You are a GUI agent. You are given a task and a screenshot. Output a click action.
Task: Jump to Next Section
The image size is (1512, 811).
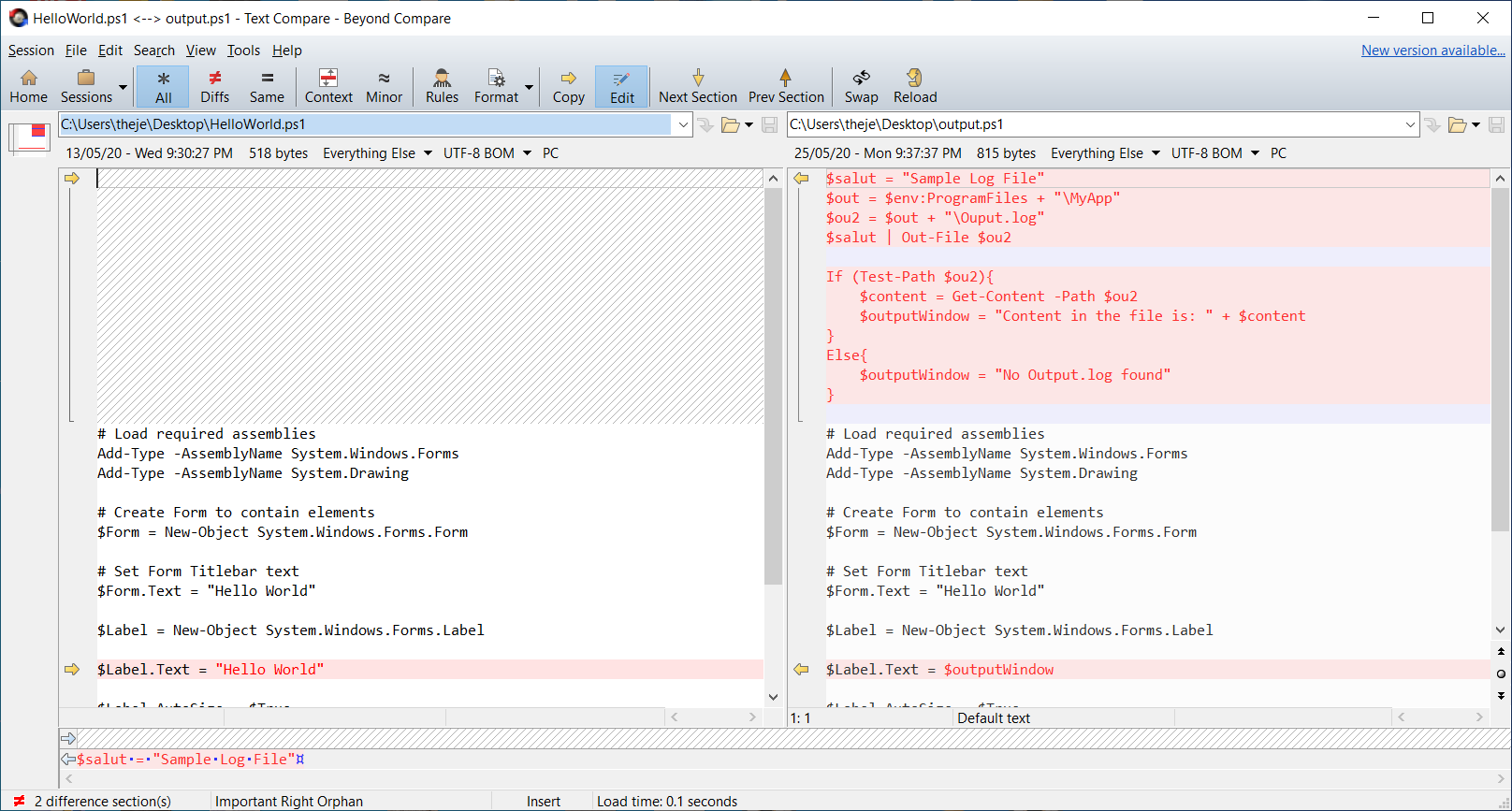pyautogui.click(x=697, y=86)
